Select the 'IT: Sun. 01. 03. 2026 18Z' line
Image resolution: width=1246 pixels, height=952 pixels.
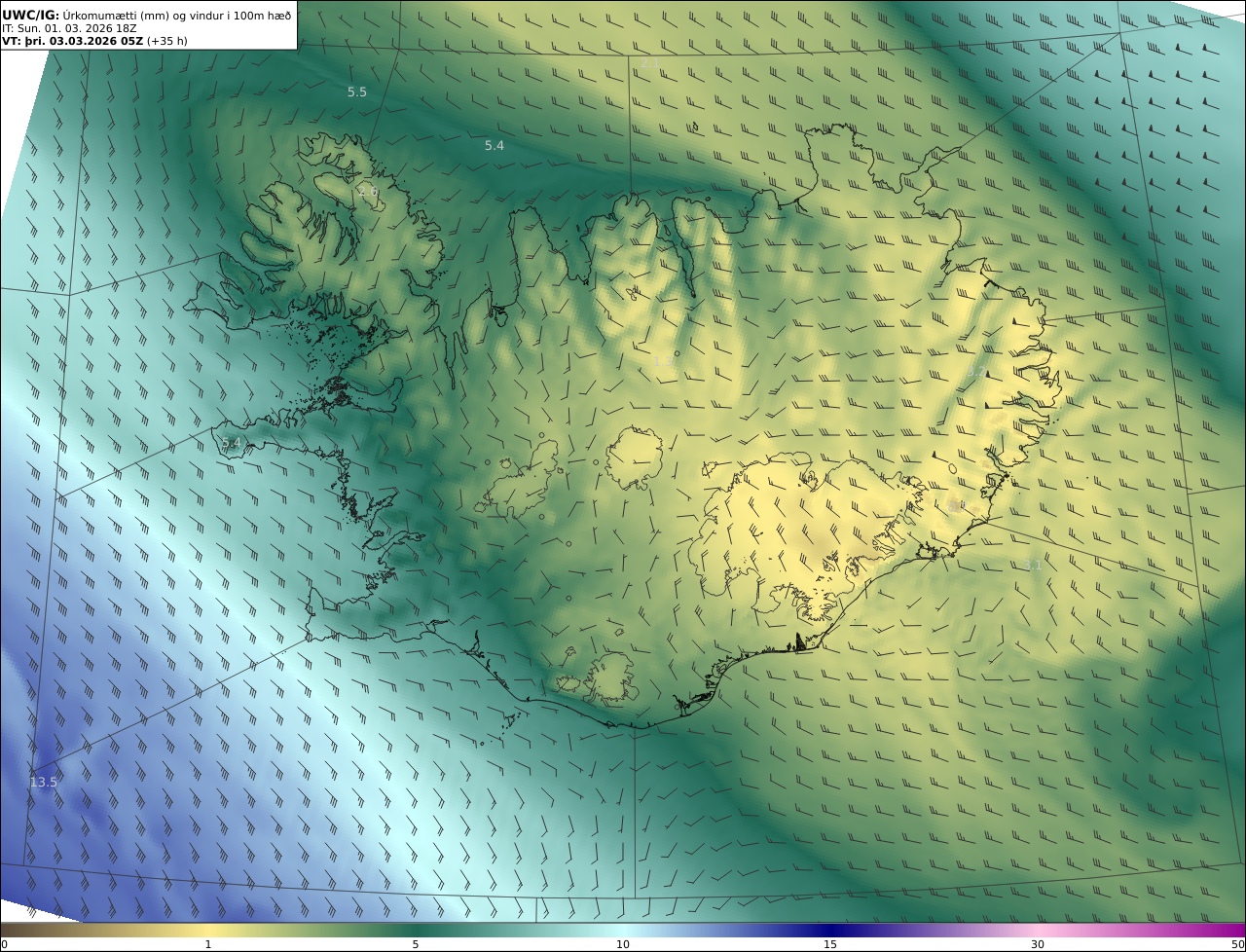[x=70, y=28]
